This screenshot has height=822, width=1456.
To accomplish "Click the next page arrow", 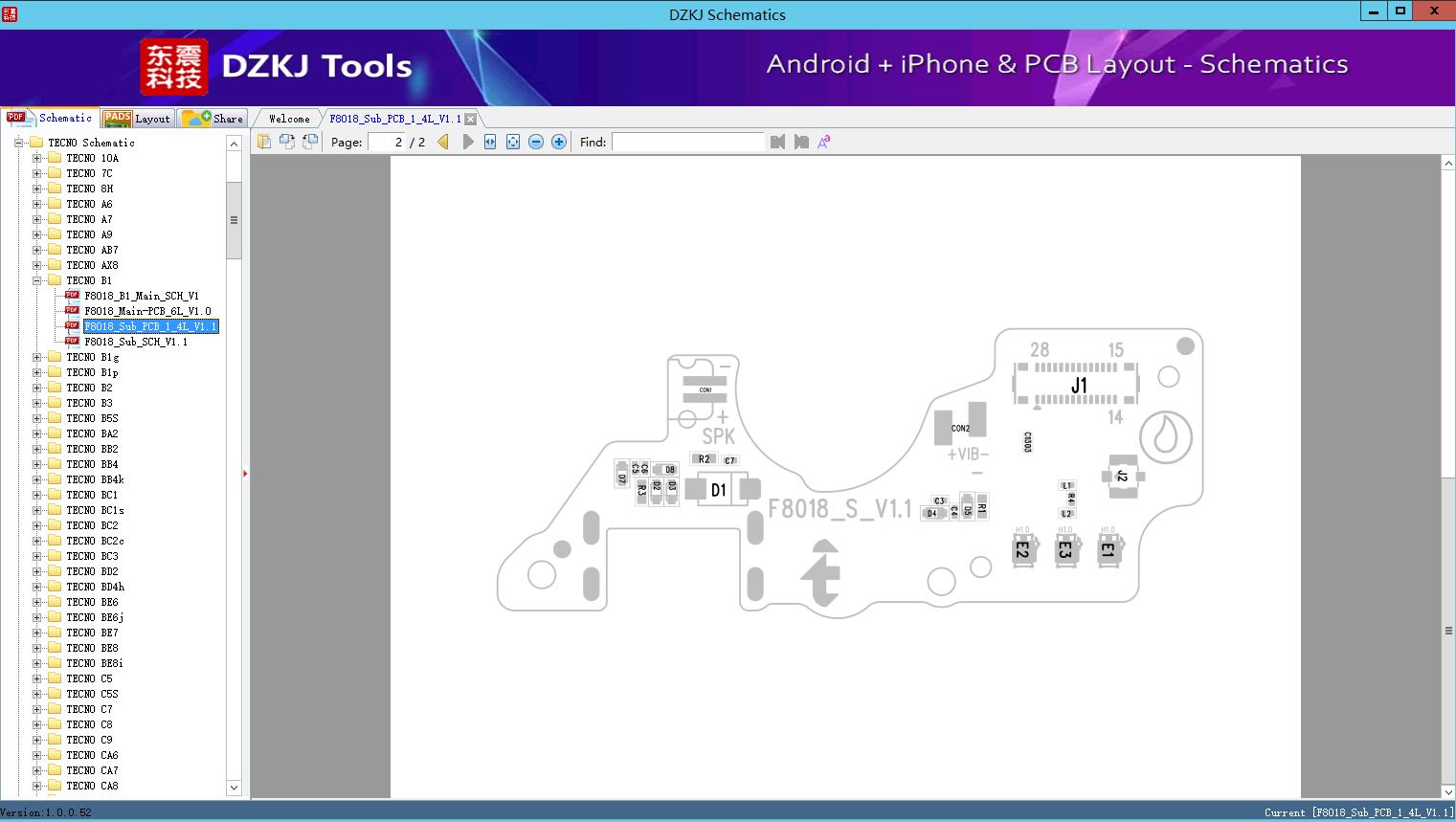I will (x=467, y=142).
